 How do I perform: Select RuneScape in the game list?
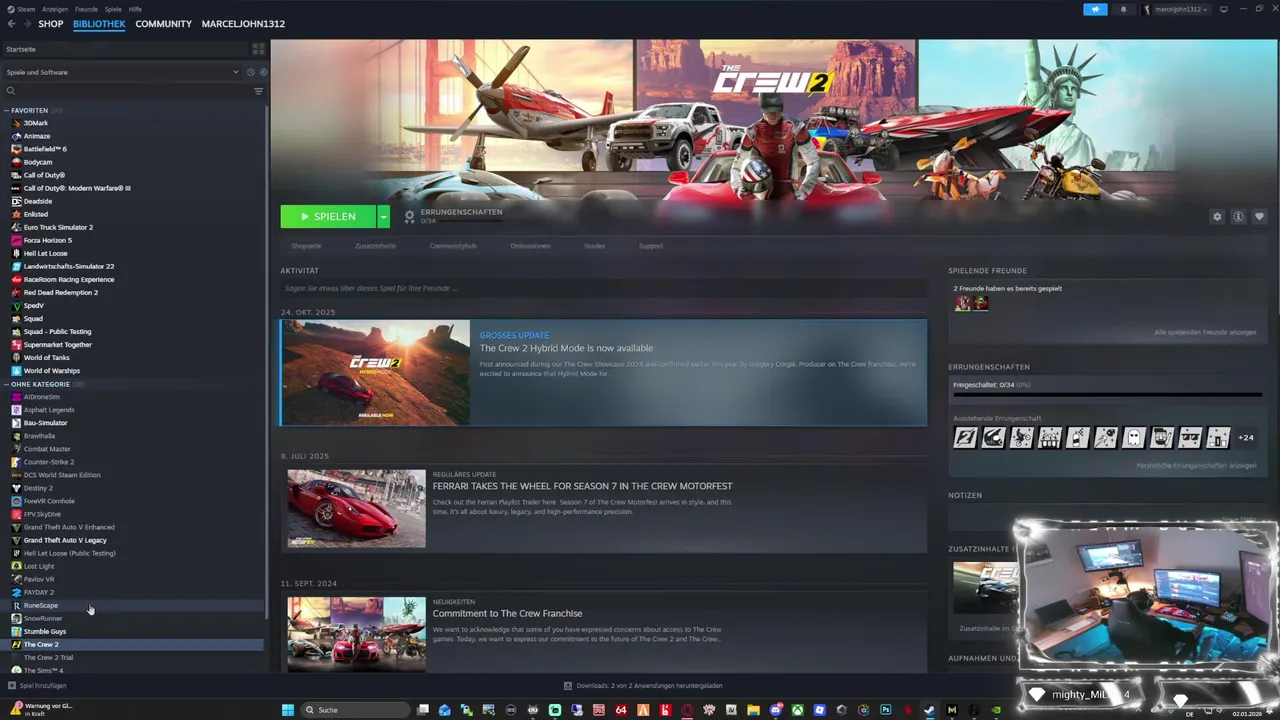(x=40, y=605)
